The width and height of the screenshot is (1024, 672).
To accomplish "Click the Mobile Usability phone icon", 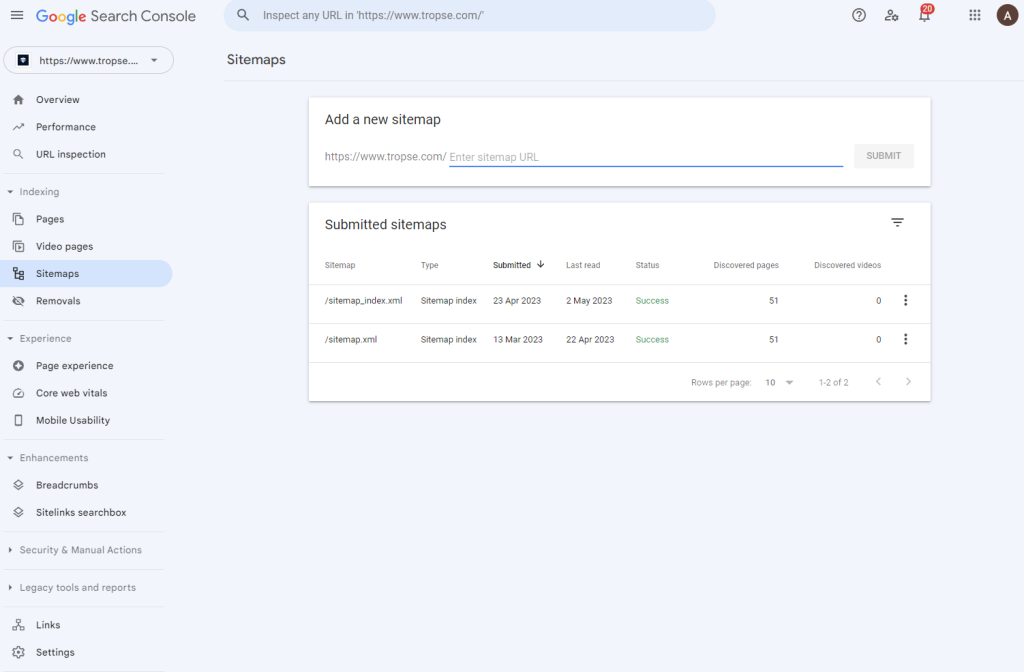I will (x=18, y=421).
